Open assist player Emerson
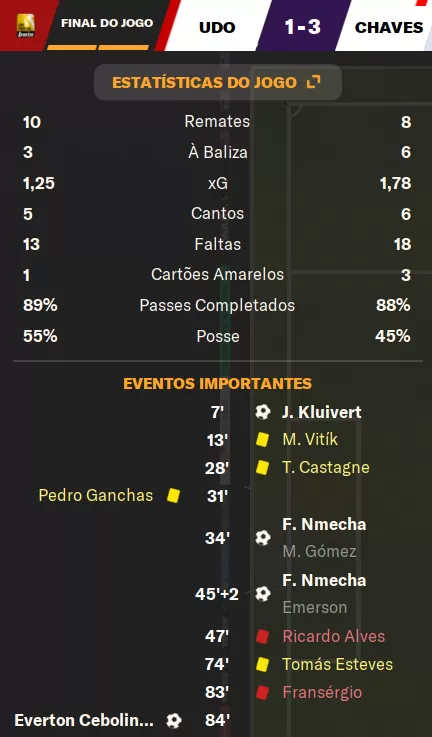Viewport: 432px width, 737px height. pos(314,607)
